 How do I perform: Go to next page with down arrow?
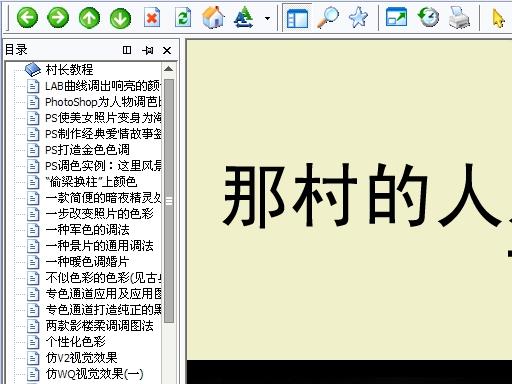[120, 17]
